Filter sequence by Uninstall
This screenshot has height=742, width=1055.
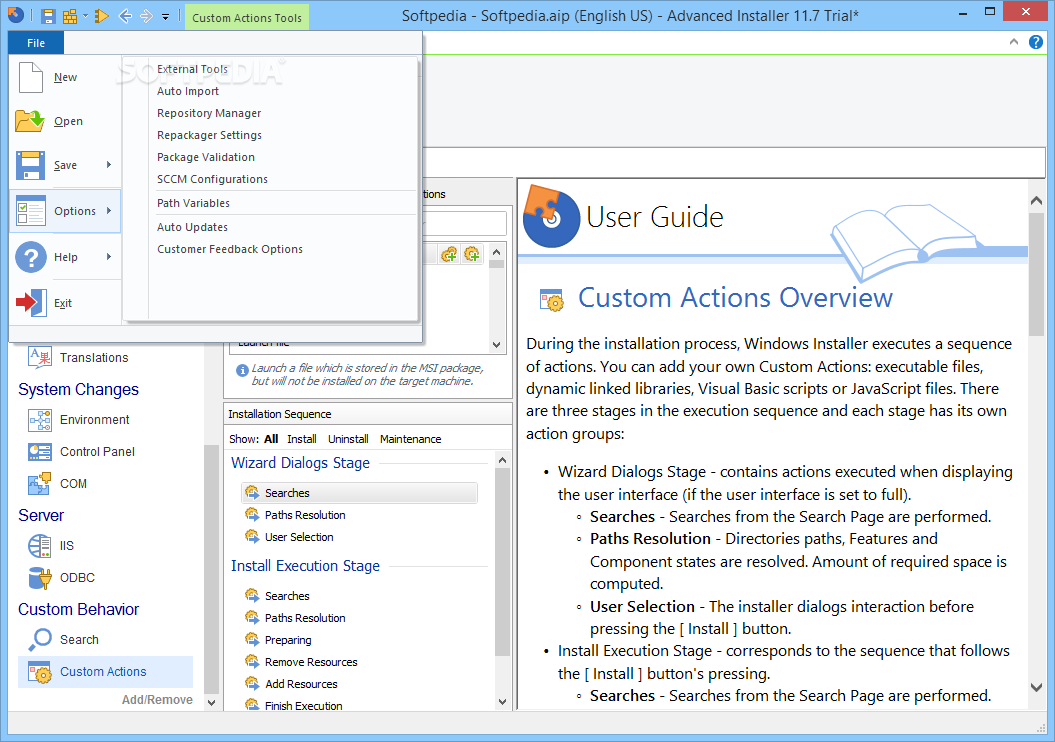coord(348,439)
